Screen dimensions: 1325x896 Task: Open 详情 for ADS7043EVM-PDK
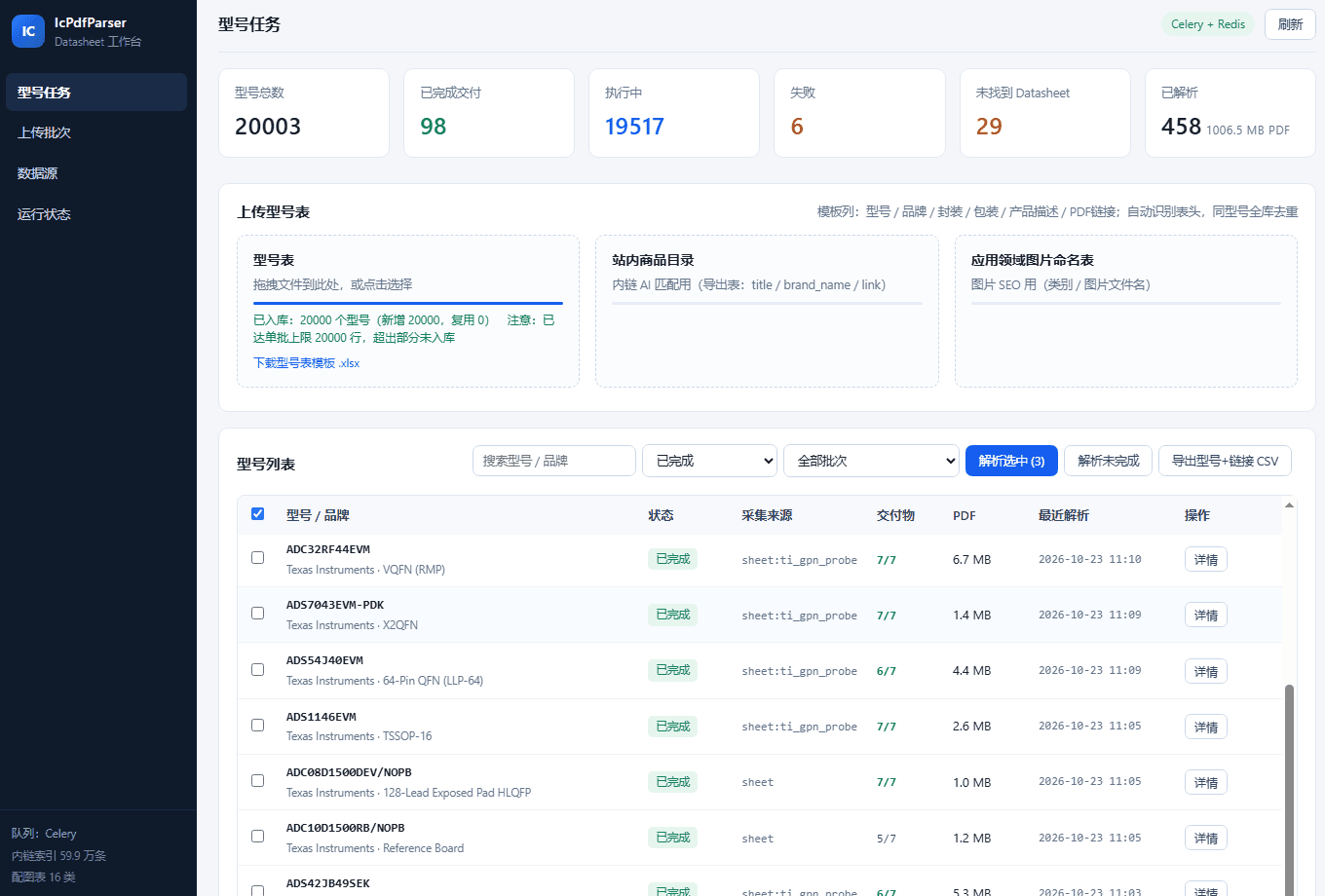tap(1206, 616)
